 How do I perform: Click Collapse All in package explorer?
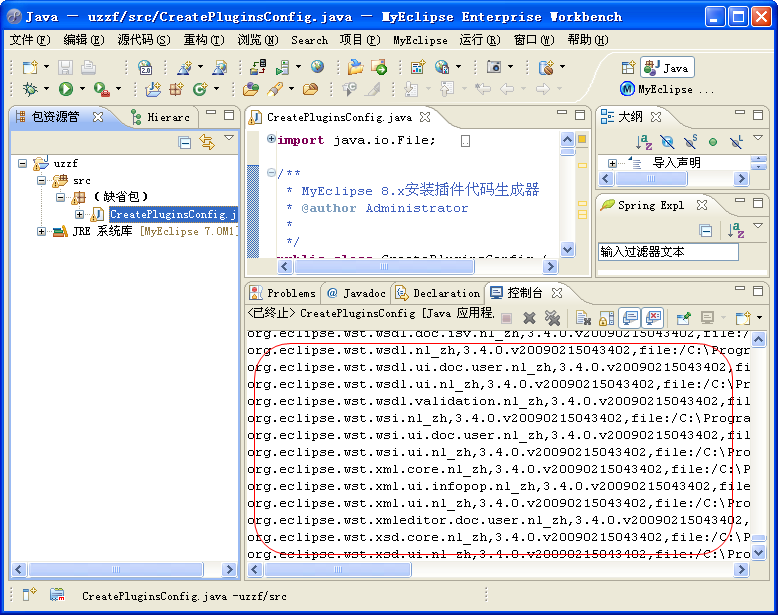pyautogui.click(x=185, y=143)
